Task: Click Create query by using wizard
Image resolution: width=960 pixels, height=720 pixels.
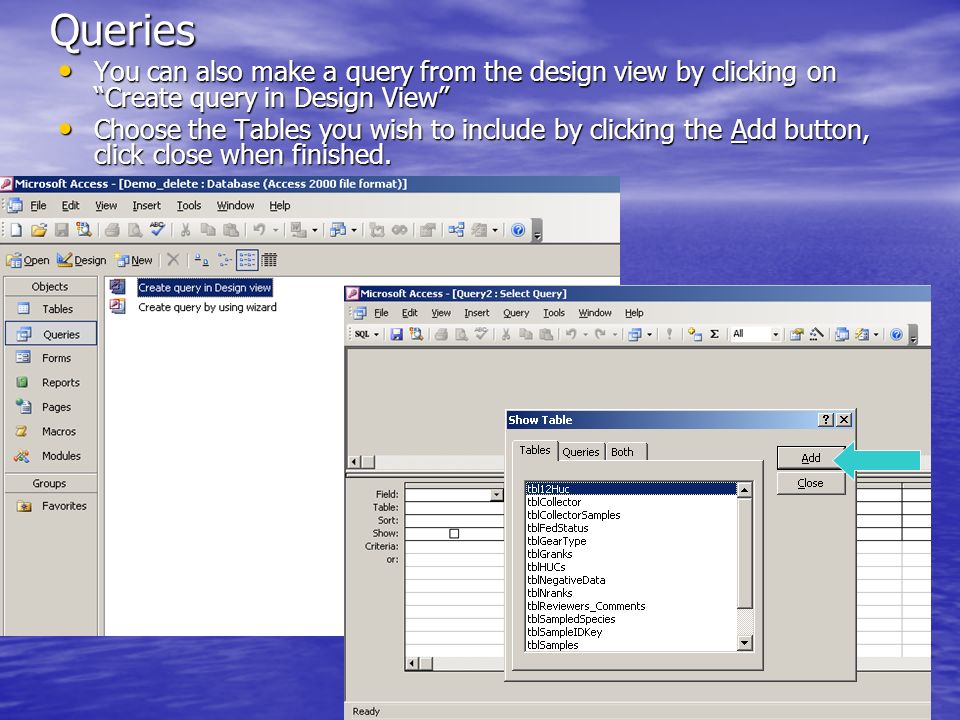Action: coord(207,307)
